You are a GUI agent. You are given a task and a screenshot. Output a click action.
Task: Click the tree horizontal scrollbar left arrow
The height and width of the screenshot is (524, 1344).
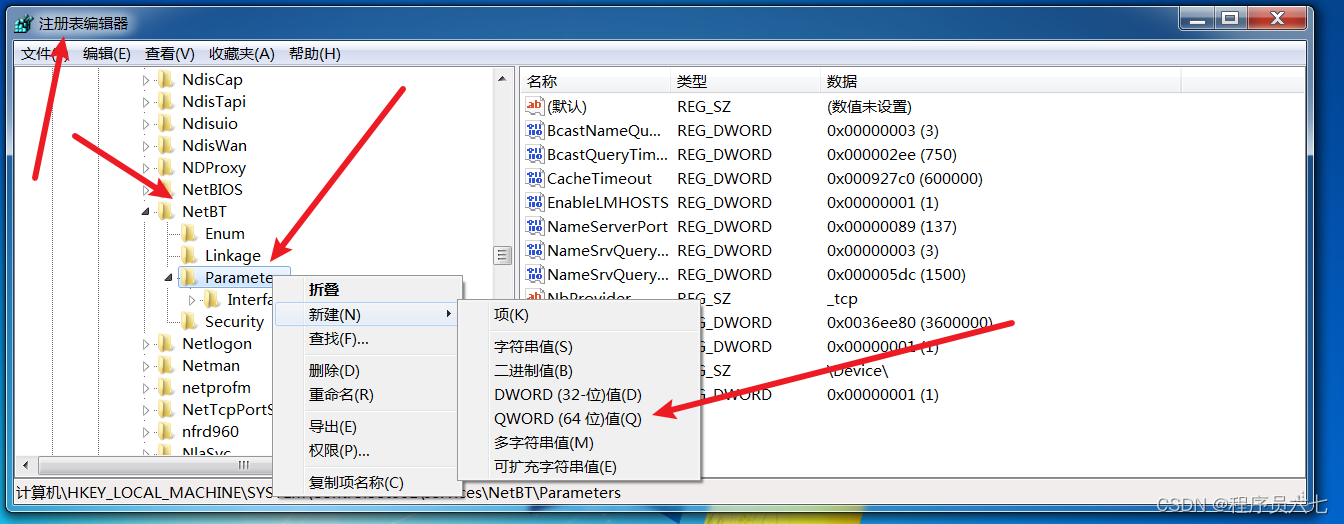pyautogui.click(x=27, y=466)
